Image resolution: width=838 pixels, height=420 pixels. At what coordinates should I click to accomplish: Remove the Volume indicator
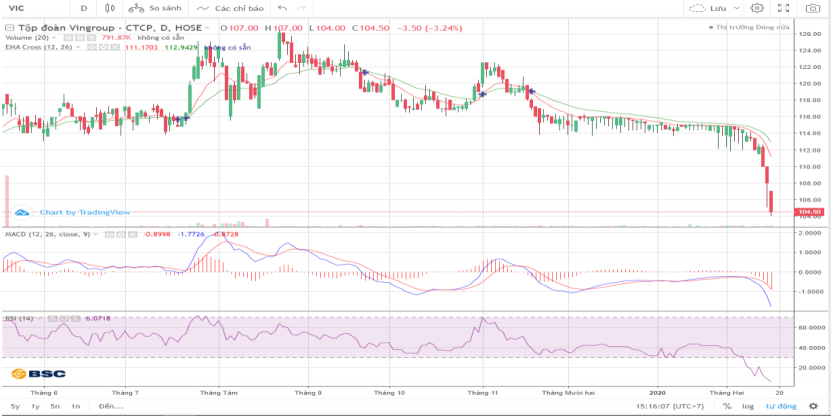(91, 38)
